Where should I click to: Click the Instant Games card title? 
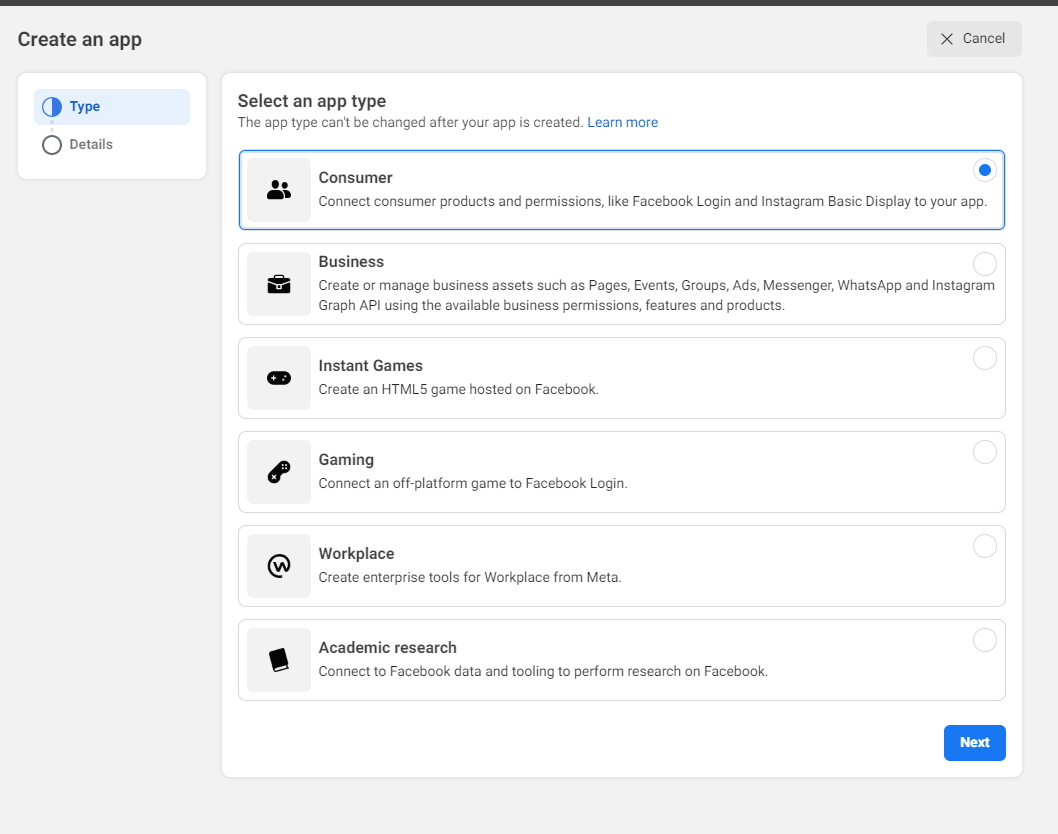pos(370,365)
